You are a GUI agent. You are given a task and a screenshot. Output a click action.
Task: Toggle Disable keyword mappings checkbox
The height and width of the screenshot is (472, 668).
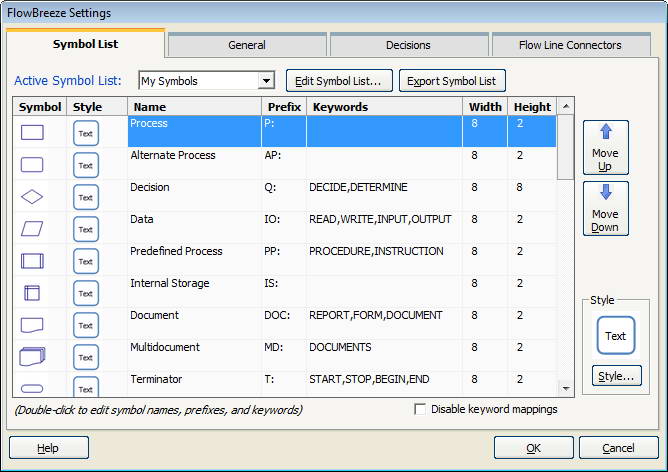click(420, 409)
